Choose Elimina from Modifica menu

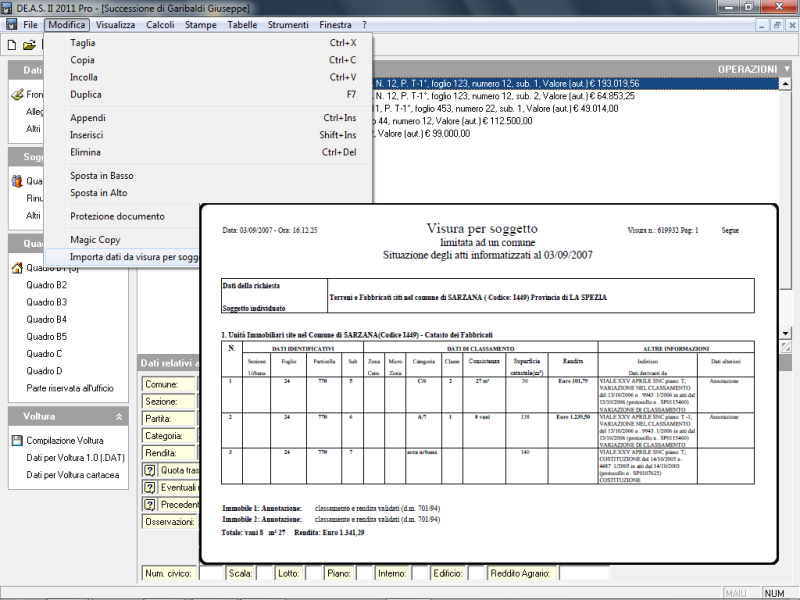[209, 152]
